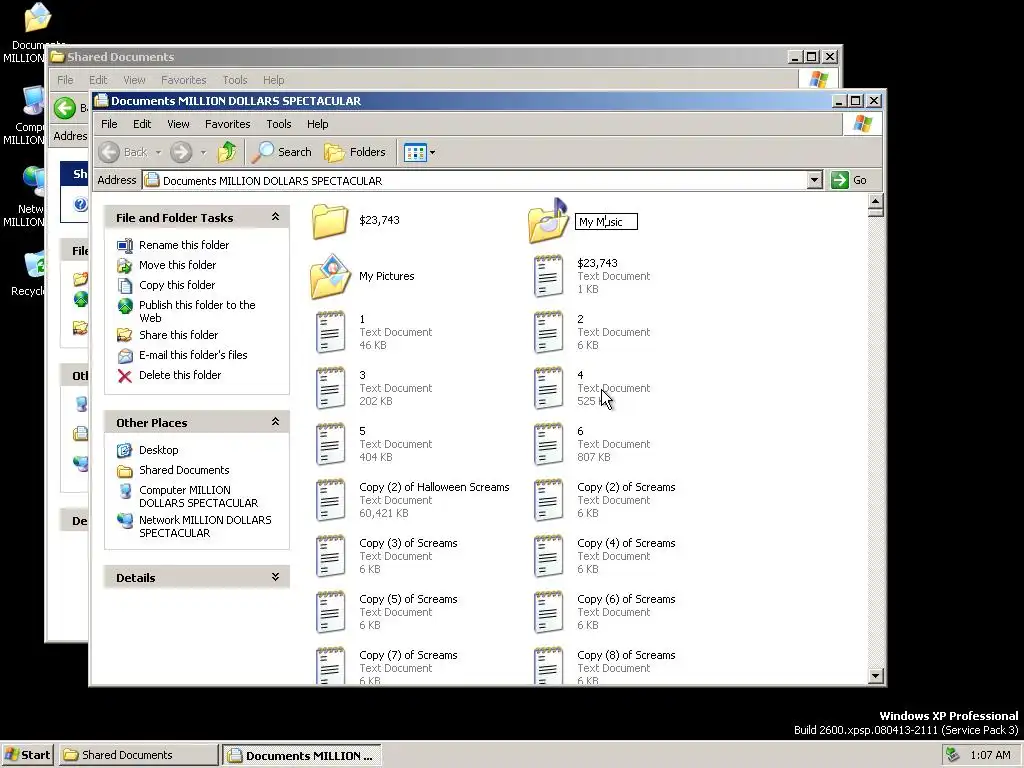Image resolution: width=1024 pixels, height=768 pixels.
Task: Click the taskbar clock showing 1:07 AM
Action: coord(990,755)
